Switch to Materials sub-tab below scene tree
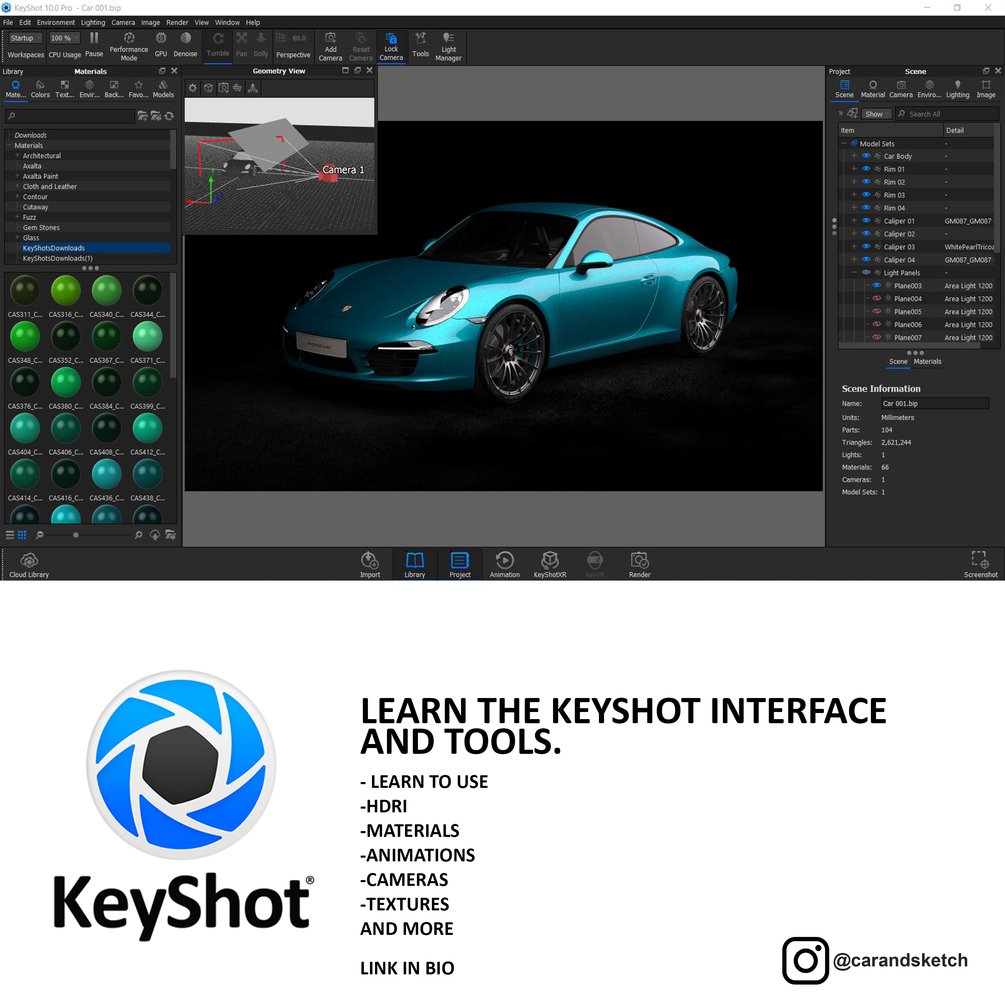Screen dimensions: 1005x1005 (x=927, y=361)
